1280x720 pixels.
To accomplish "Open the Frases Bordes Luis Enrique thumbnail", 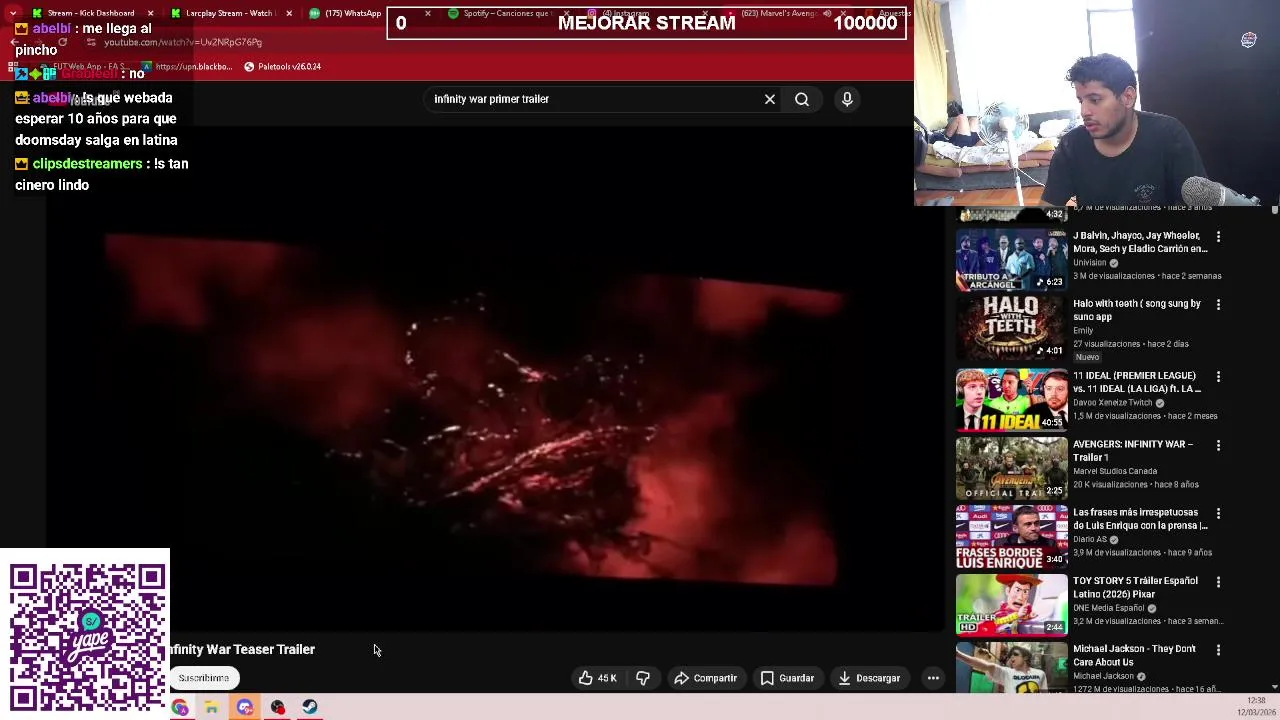I will tap(1011, 537).
